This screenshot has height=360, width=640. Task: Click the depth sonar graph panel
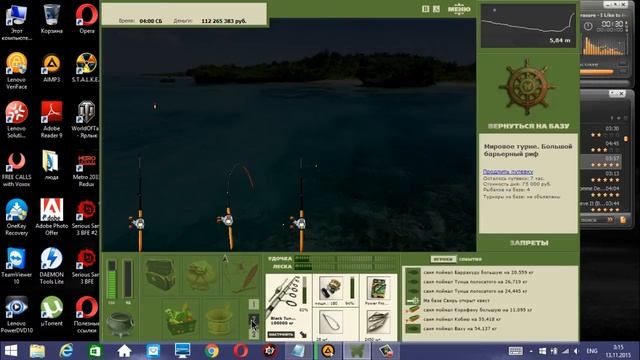tap(528, 26)
